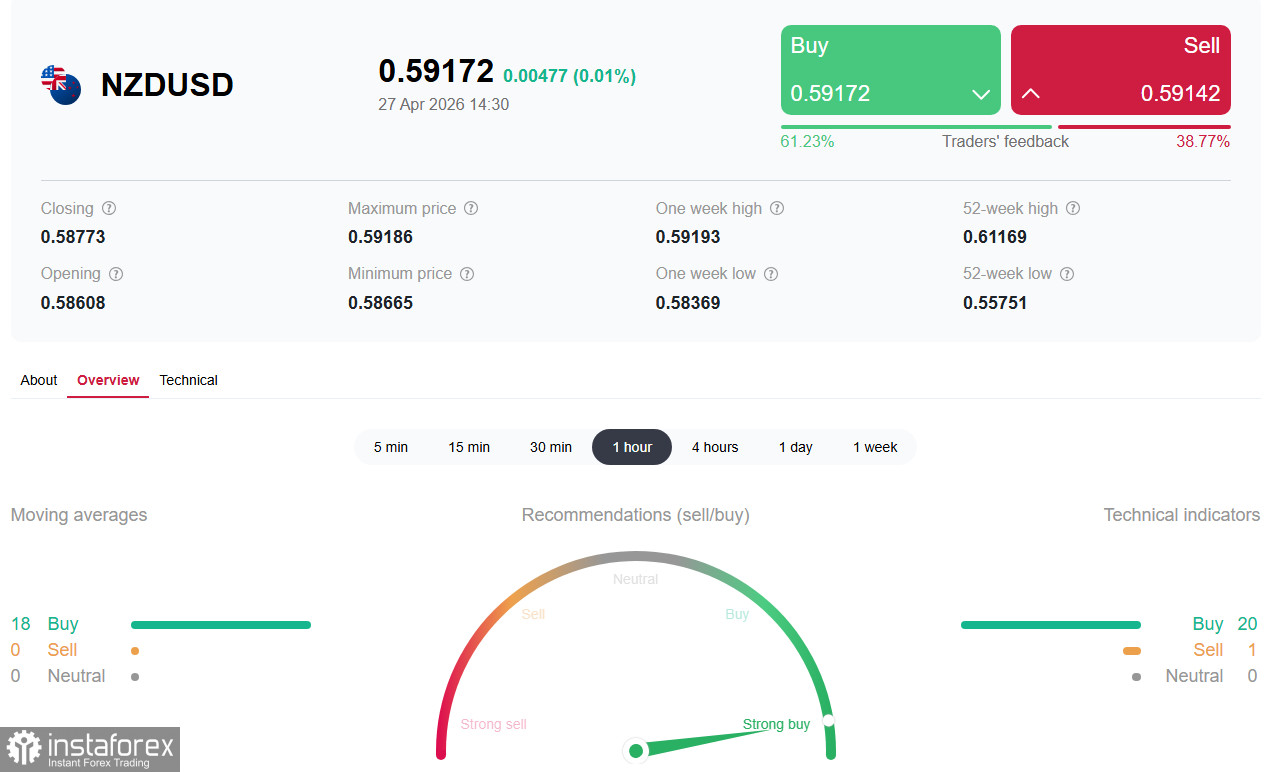Click the Closing value 0.58773
Screen dimensions: 1267x772
[73, 237]
